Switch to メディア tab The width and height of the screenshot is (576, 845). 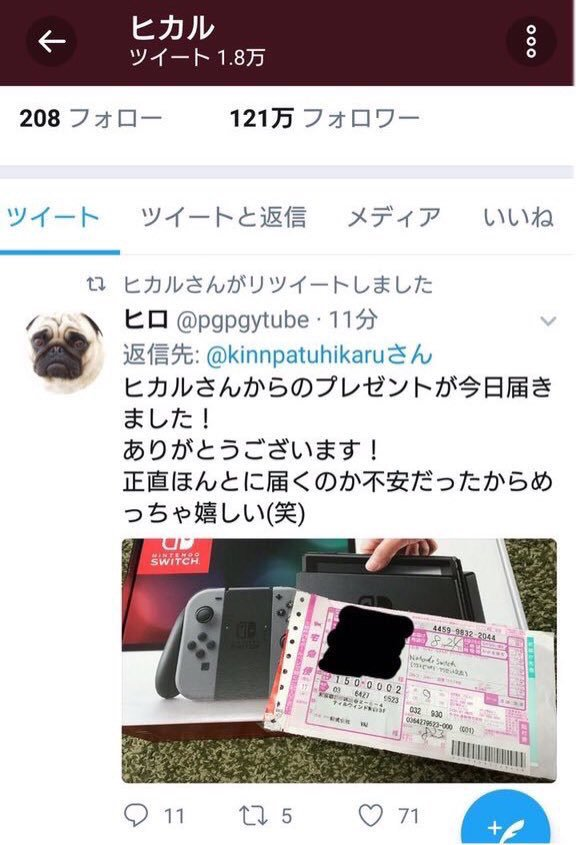coord(394,217)
